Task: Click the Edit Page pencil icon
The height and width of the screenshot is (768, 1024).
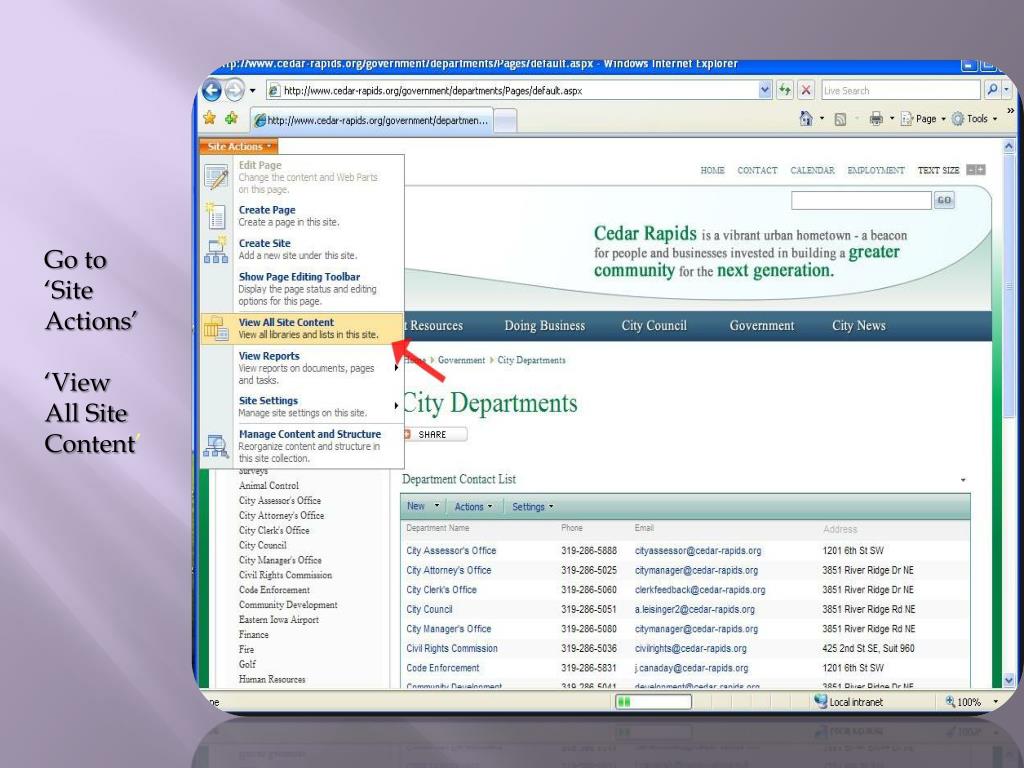Action: 216,176
